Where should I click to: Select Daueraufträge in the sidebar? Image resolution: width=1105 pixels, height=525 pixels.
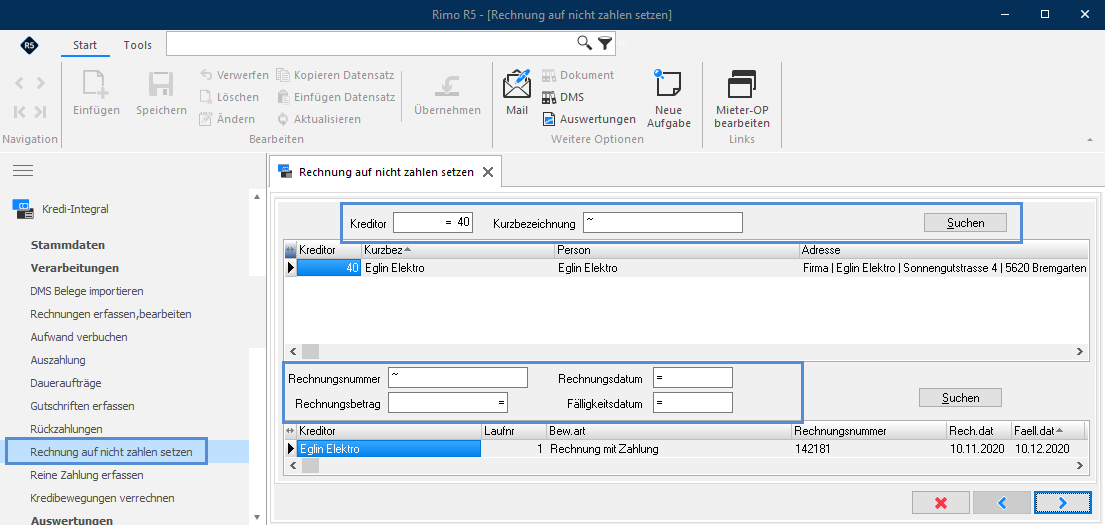coord(66,383)
